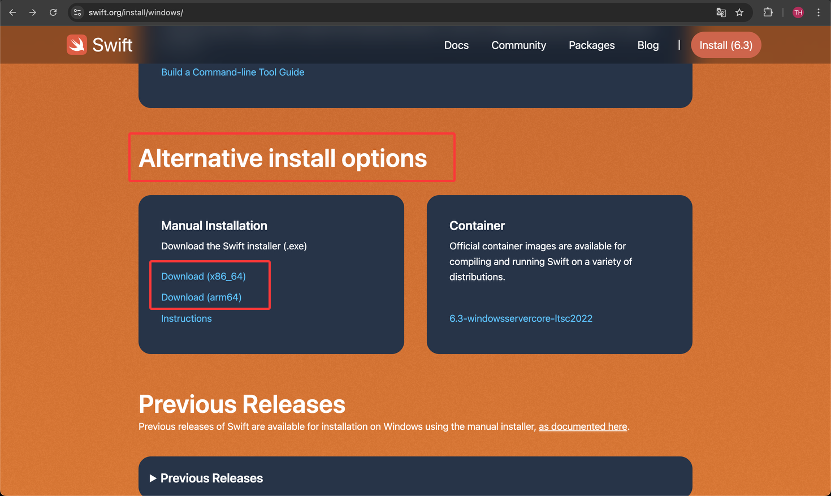The height and width of the screenshot is (496, 832).
Task: Open Build a Command-line Tool Guide link
Action: click(x=232, y=72)
